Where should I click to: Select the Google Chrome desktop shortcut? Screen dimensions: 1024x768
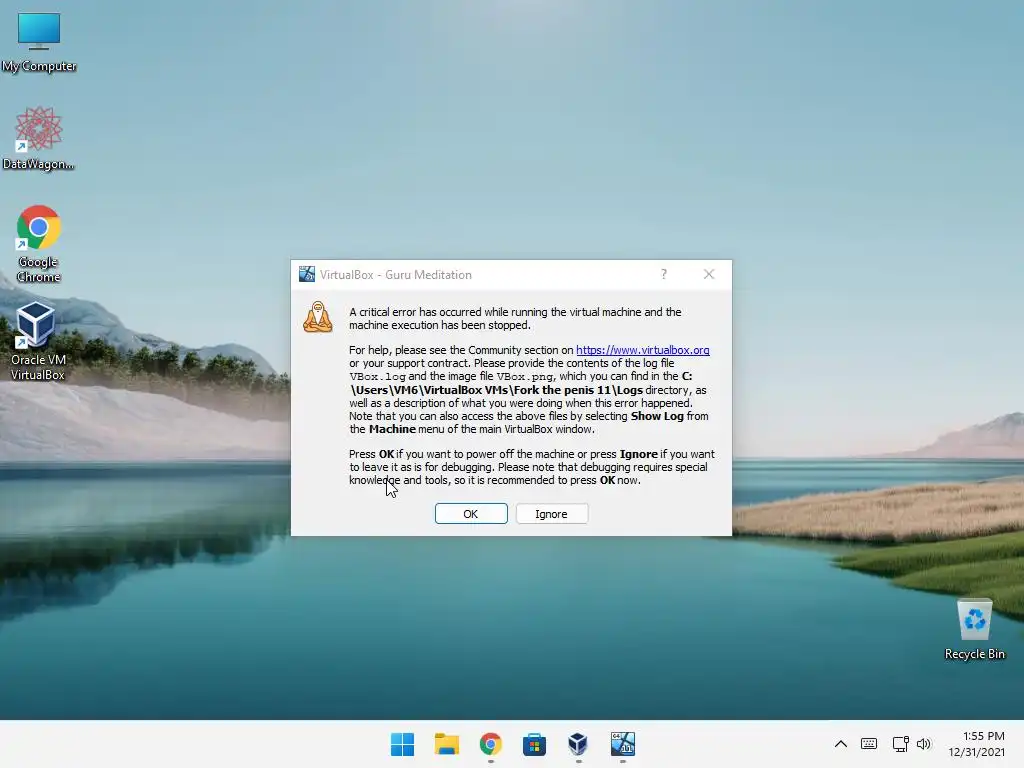coord(39,244)
